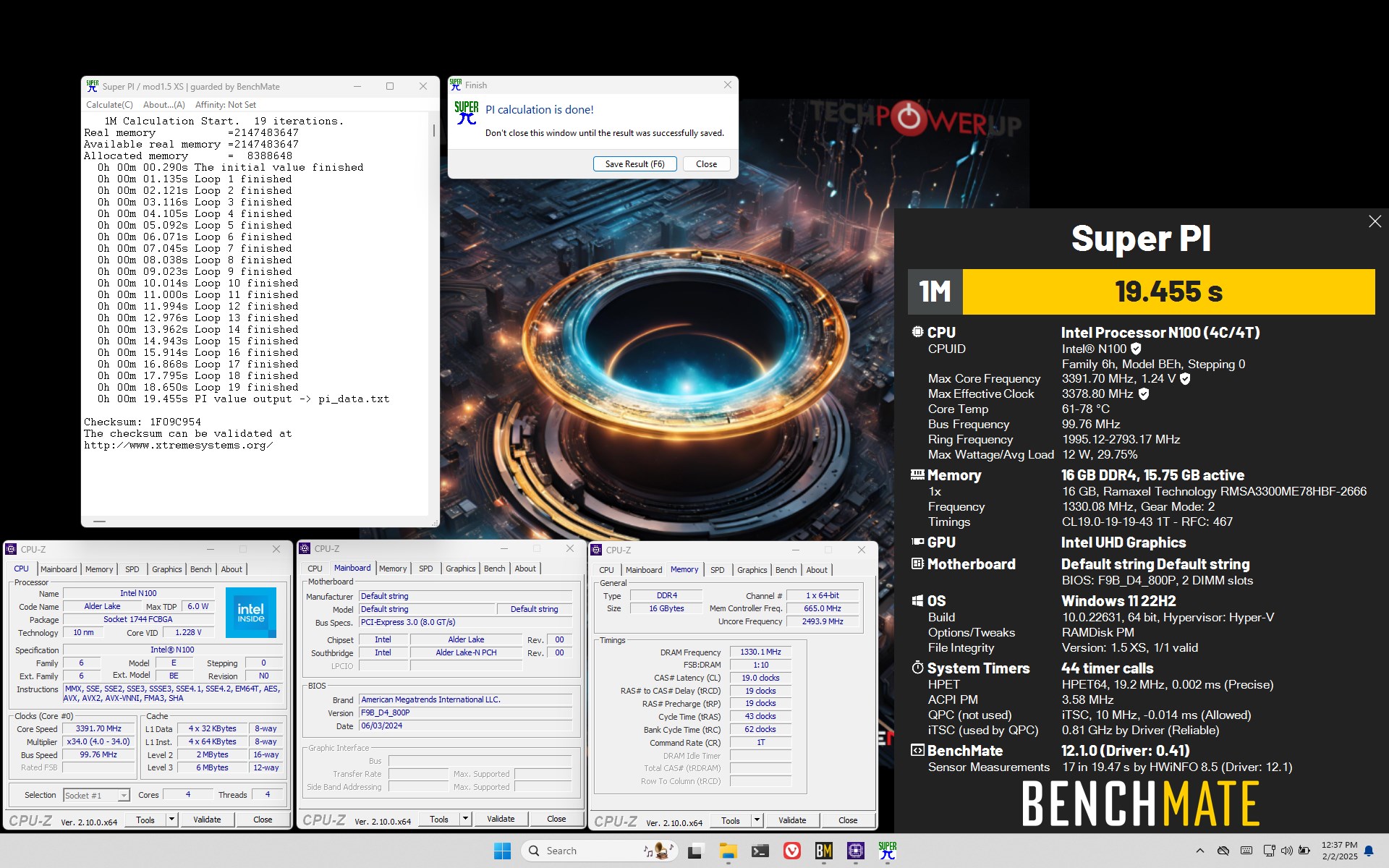Click Tools button in CPU-Z CPU window
1389x868 pixels.
click(x=145, y=820)
